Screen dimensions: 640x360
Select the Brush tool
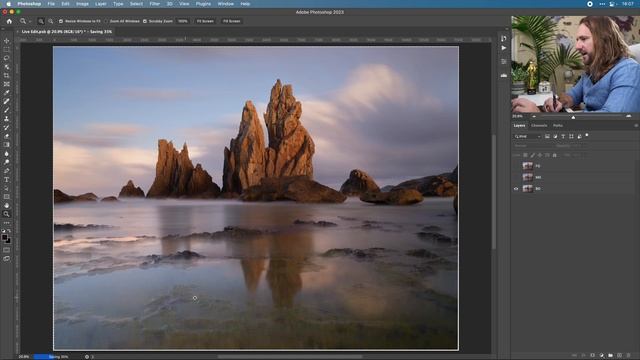tap(7, 110)
